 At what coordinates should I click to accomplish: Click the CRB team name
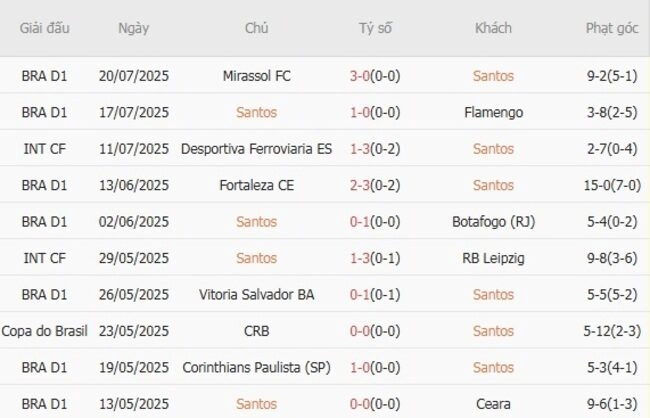pos(257,331)
